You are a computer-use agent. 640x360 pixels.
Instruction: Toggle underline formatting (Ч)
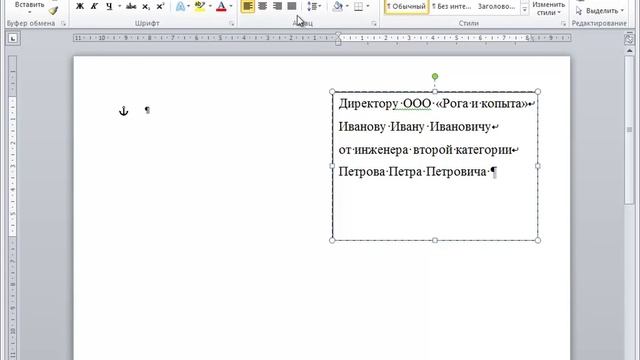click(x=109, y=6)
